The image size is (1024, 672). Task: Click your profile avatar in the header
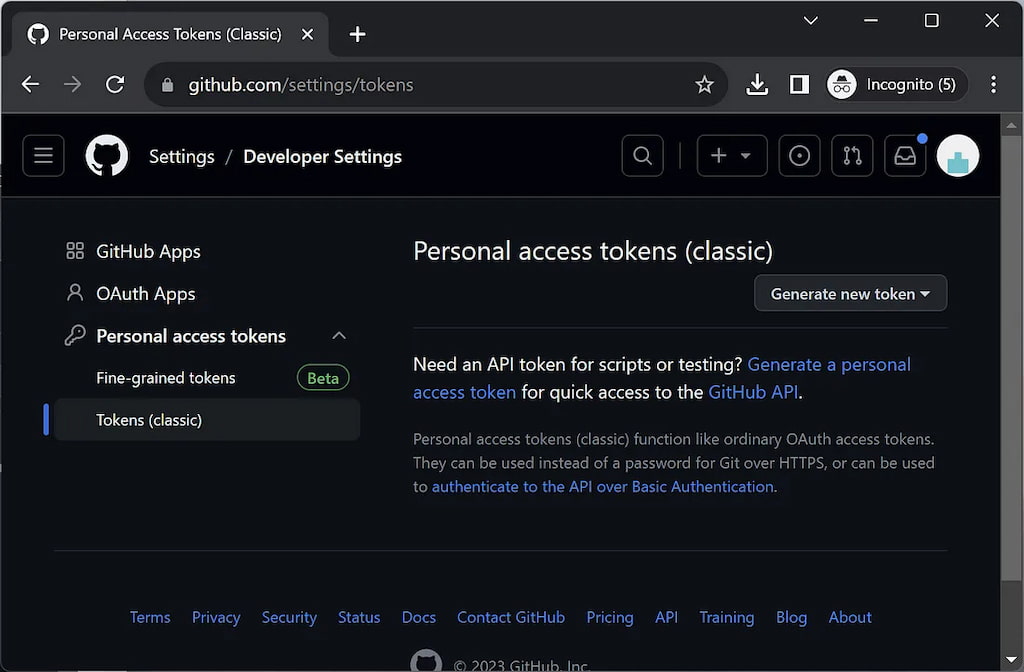coord(958,156)
